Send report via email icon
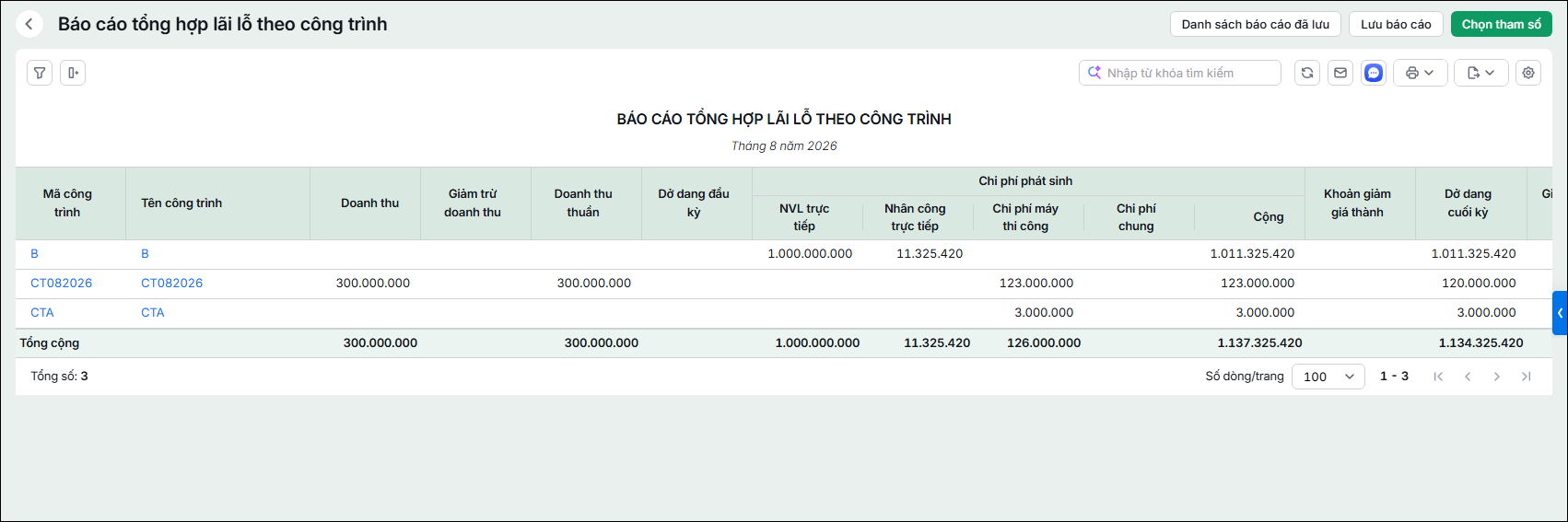The width and height of the screenshot is (1568, 522). click(1340, 73)
